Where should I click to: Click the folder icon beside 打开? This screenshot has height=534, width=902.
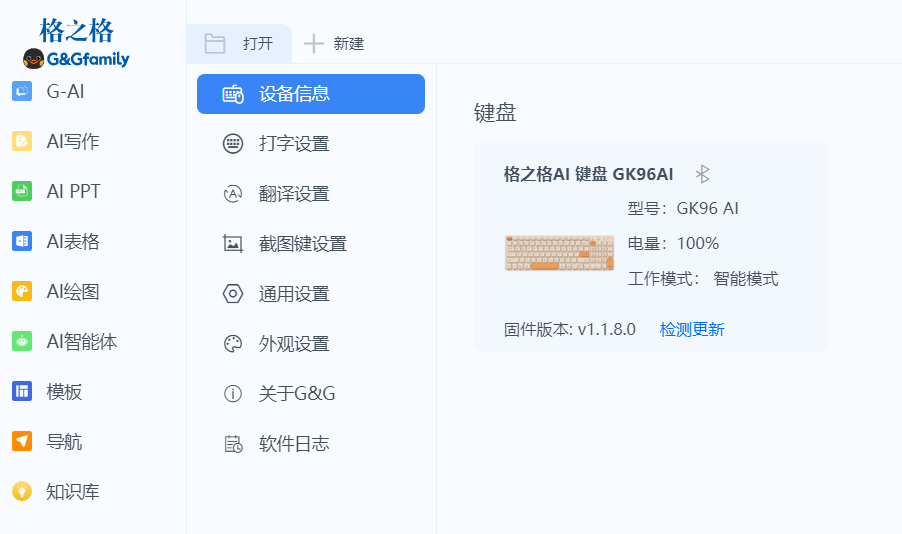(215, 44)
